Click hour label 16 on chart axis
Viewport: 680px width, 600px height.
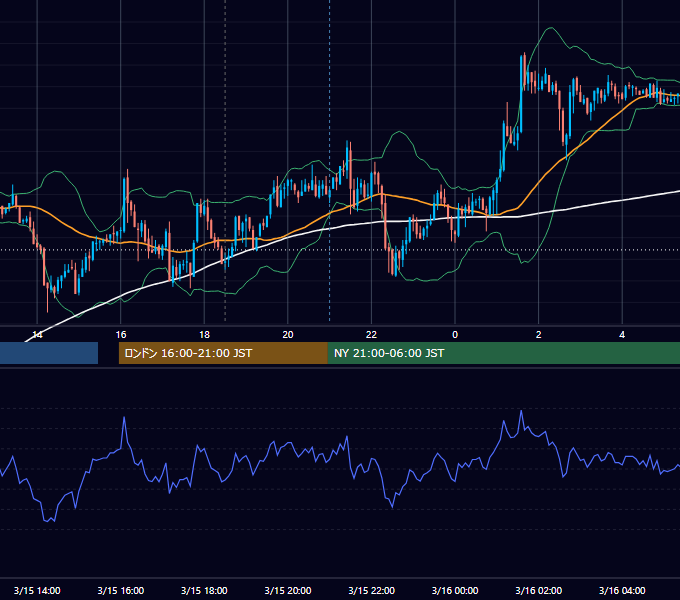121,335
